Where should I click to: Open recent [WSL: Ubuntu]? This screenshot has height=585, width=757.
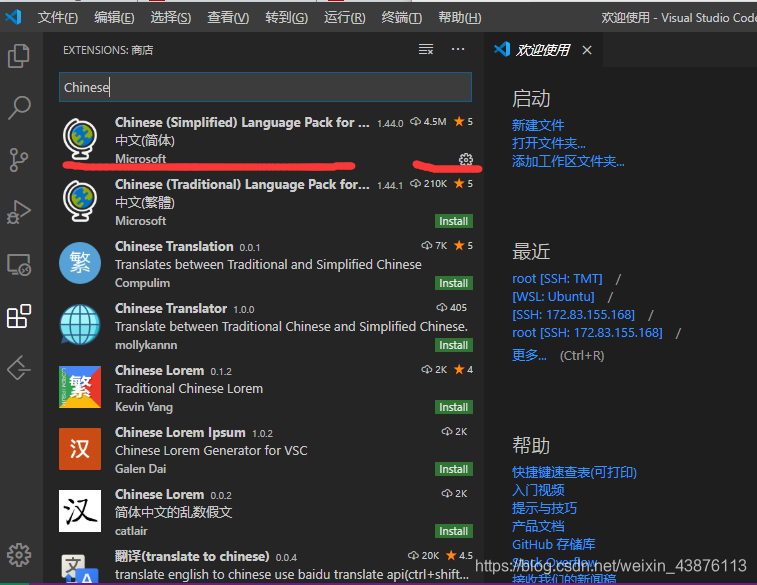(553, 296)
